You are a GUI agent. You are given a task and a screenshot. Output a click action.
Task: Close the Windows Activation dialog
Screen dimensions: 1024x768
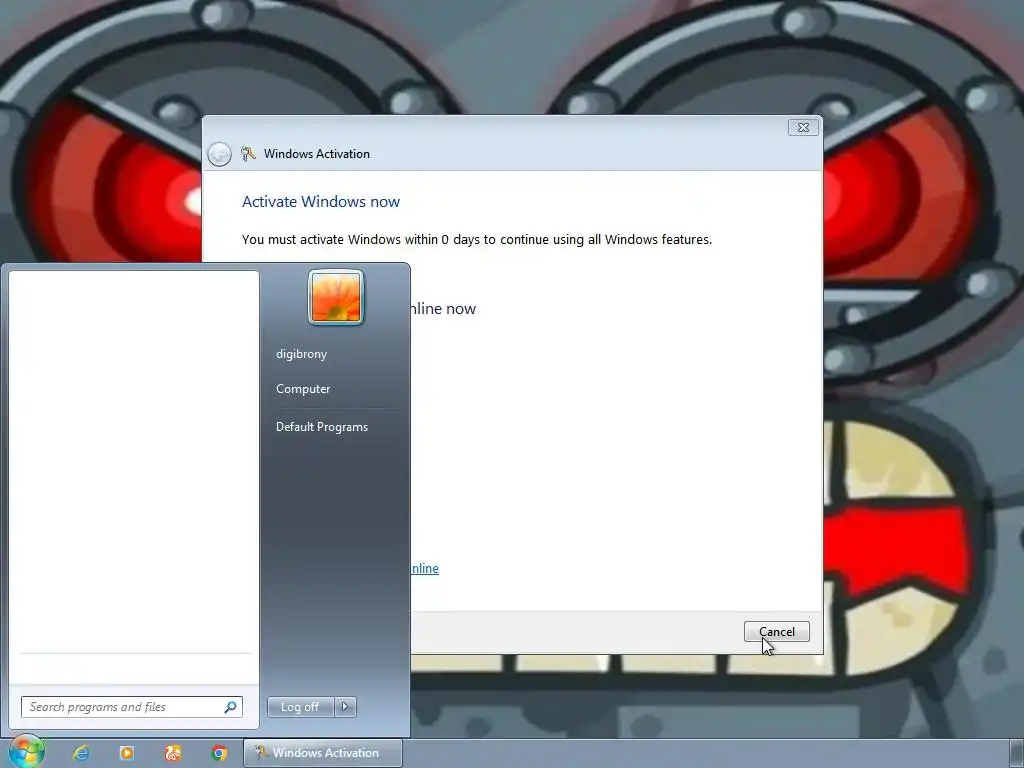(803, 127)
